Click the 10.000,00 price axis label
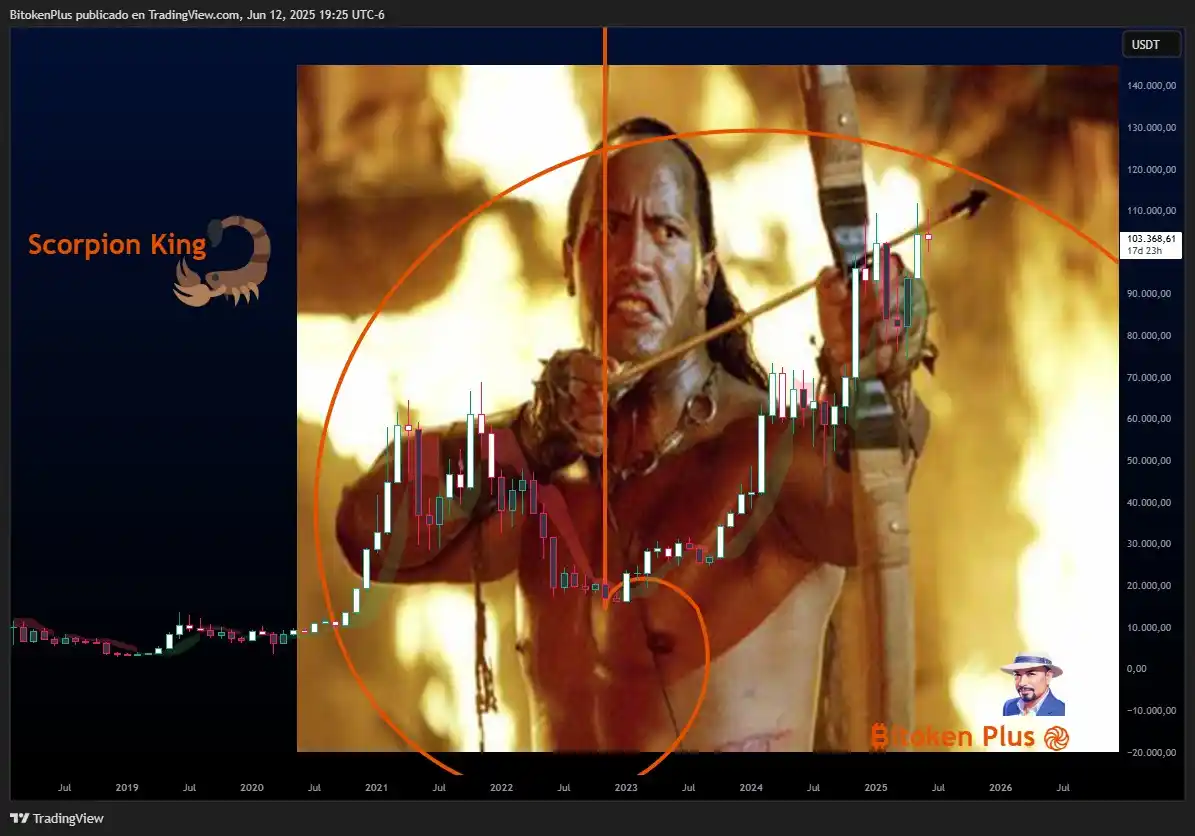Image resolution: width=1195 pixels, height=836 pixels. tap(1149, 627)
